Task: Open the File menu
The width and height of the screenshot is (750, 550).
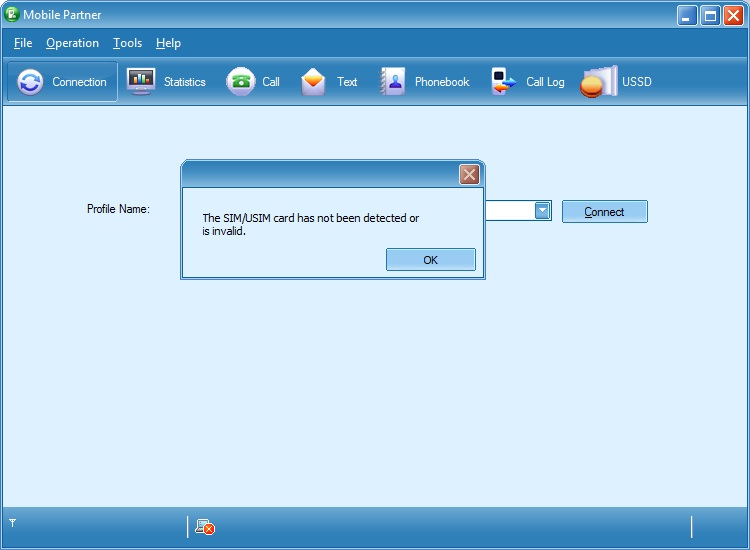Action: click(23, 43)
